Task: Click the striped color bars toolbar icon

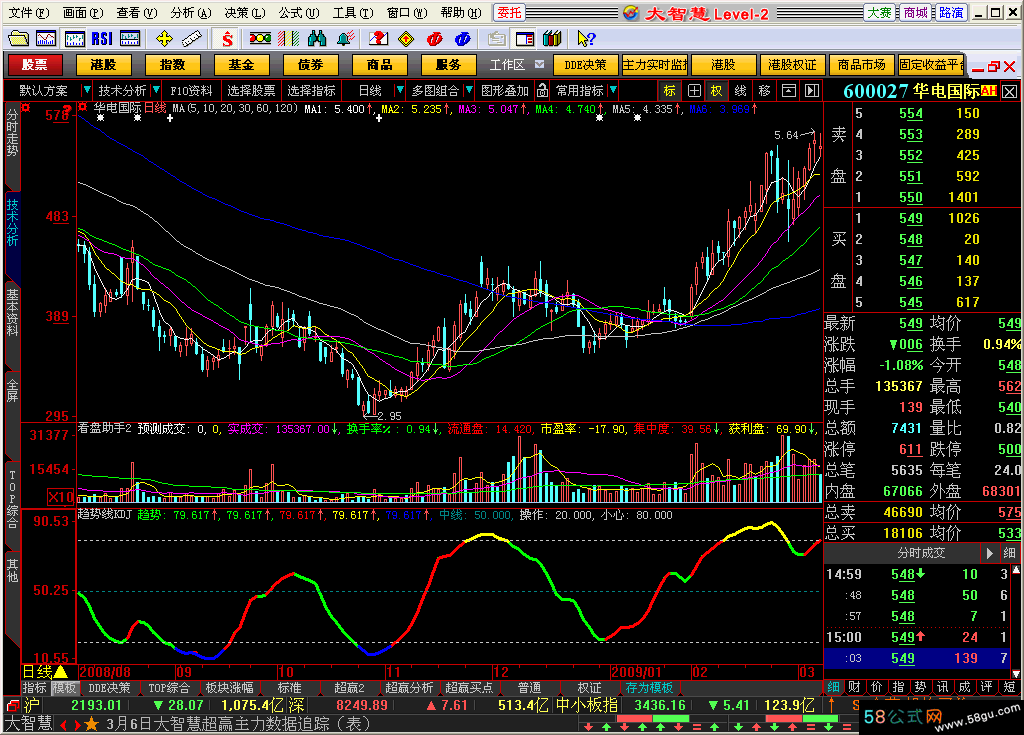Action: 288,39
